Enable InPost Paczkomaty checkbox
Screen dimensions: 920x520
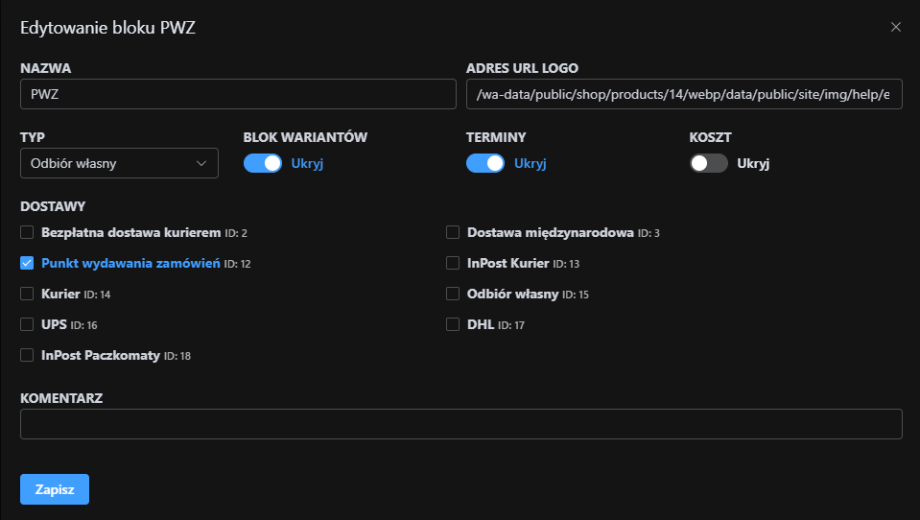pyautogui.click(x=27, y=356)
